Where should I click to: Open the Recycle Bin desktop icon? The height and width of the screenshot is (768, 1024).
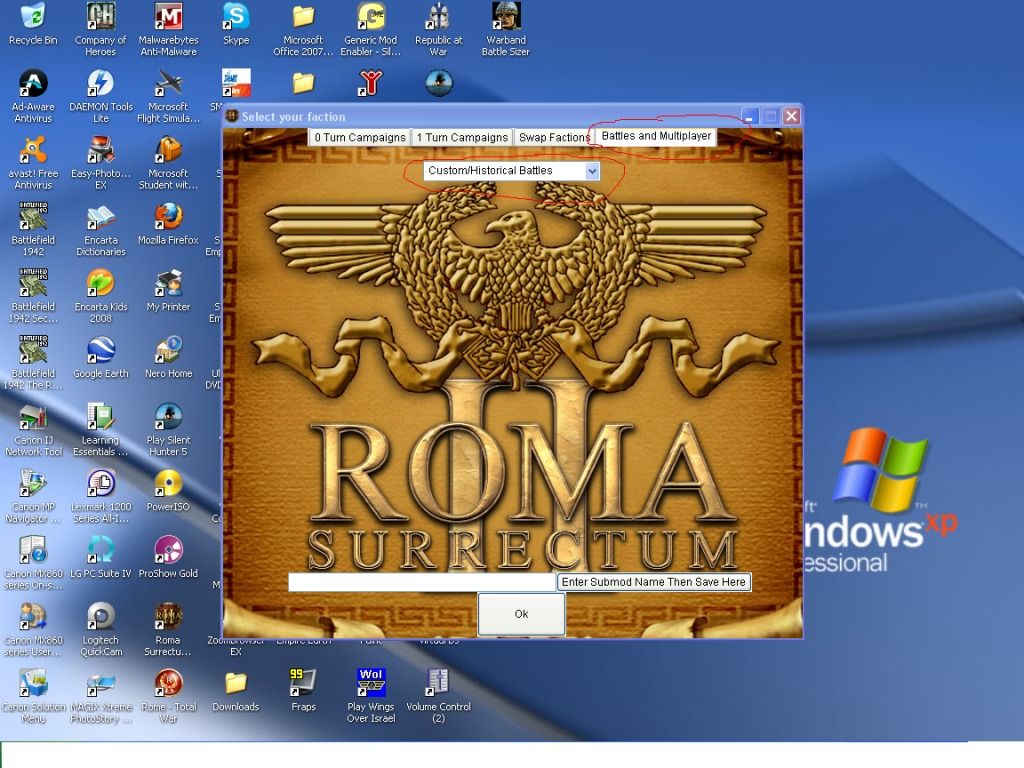pos(33,18)
